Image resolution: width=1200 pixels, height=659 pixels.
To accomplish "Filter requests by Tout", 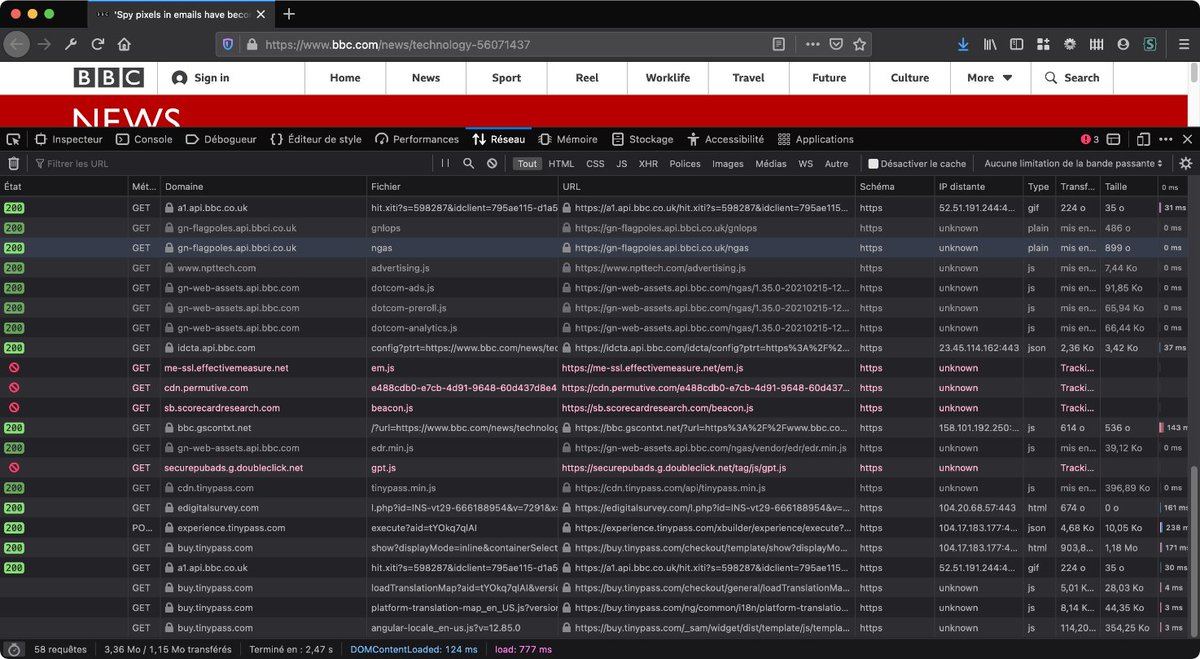I will (527, 164).
